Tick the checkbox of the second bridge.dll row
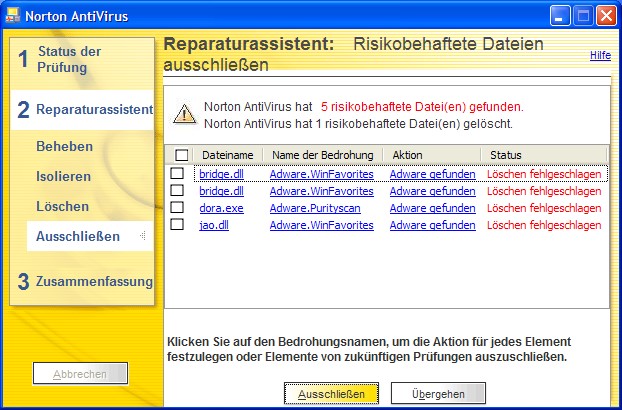Viewport: 622px width, 410px height. coord(177,190)
